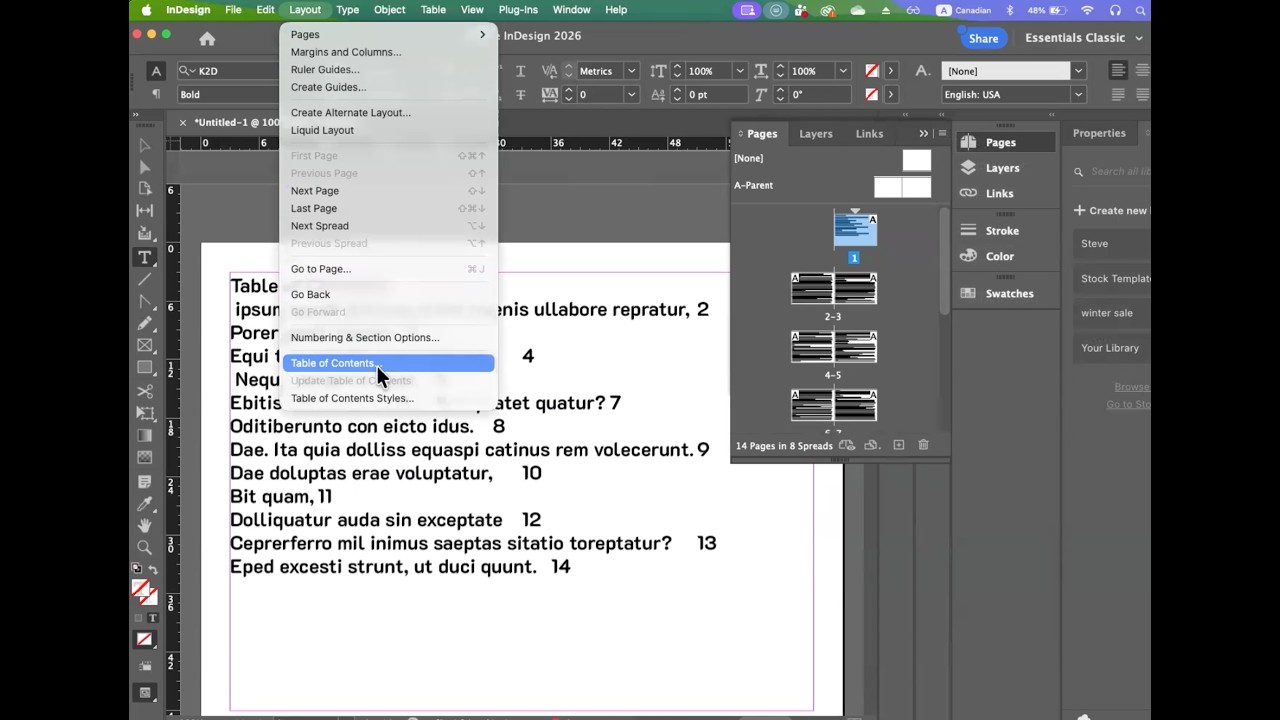Switch to the Layers tab
The width and height of the screenshot is (1280, 720).
816,134
